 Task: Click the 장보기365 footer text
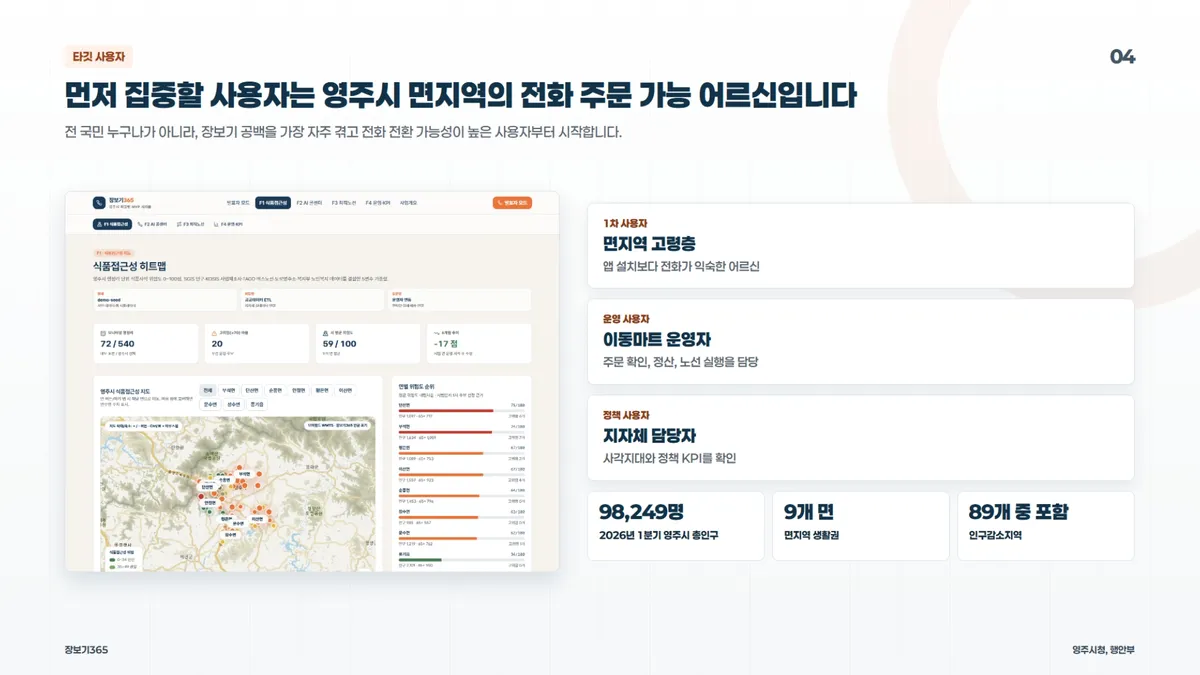pyautogui.click(x=86, y=650)
